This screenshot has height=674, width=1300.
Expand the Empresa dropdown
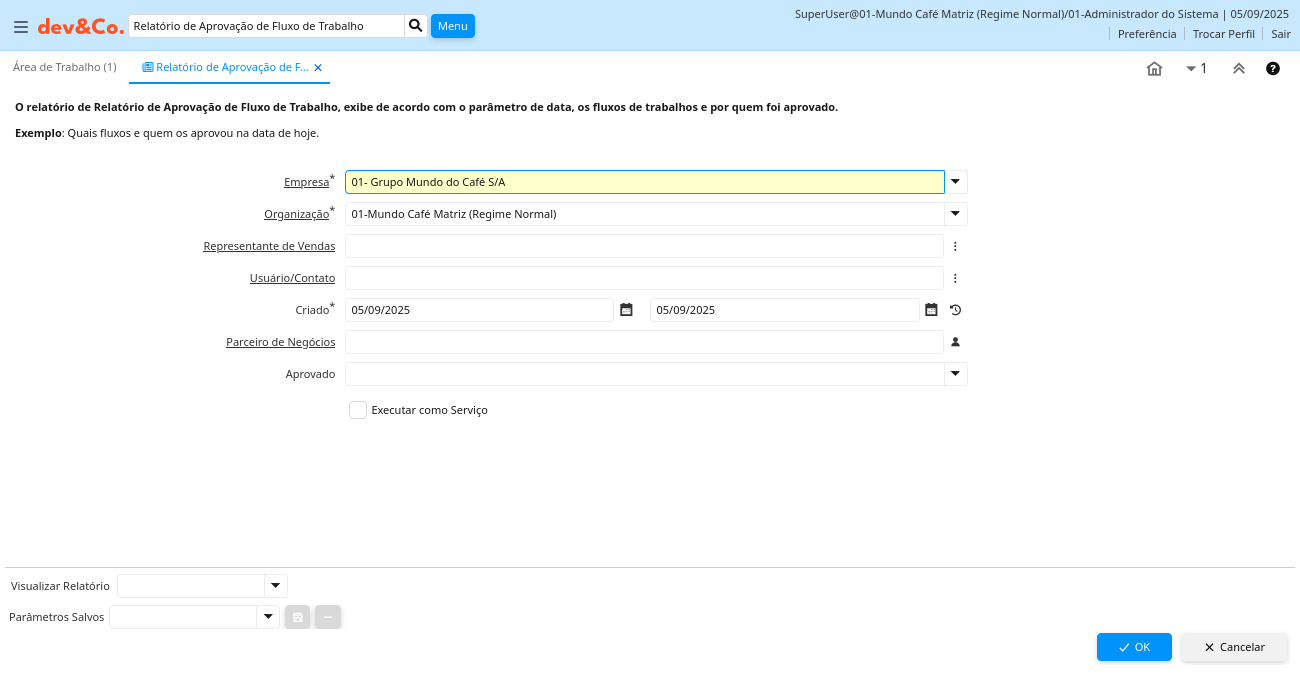click(x=956, y=182)
